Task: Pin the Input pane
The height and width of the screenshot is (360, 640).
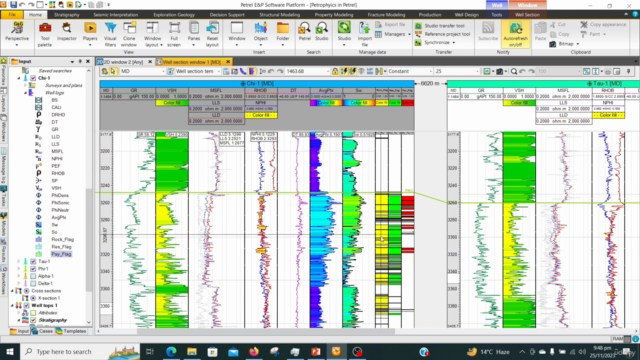Action: click(80, 62)
